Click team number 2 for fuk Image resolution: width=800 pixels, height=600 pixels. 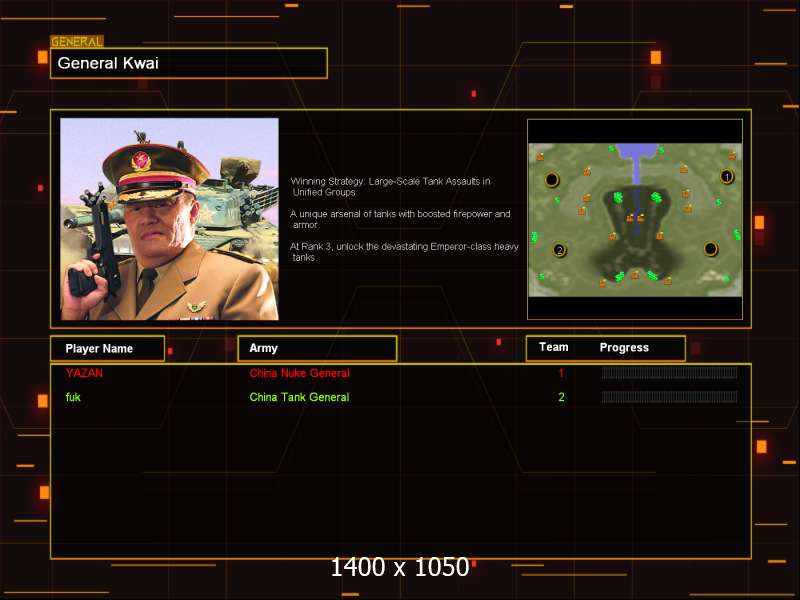[x=561, y=397]
